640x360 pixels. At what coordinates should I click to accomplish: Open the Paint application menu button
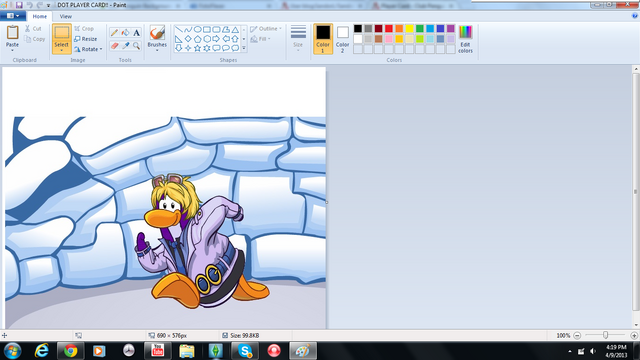point(13,16)
